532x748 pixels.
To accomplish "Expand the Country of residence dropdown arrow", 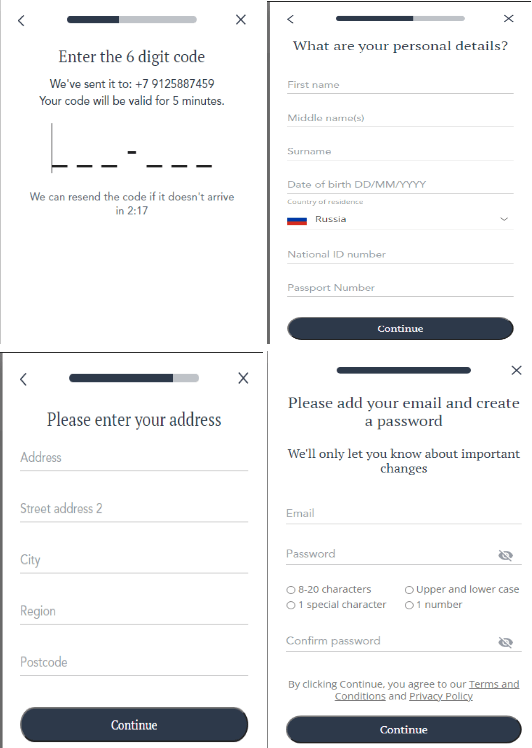I will click(504, 219).
